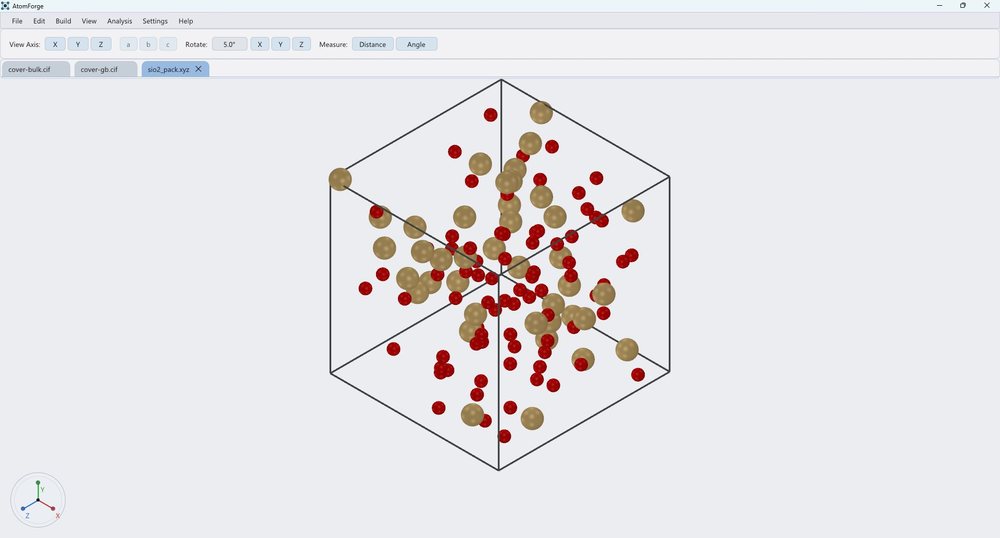This screenshot has width=1000, height=538.
Task: Activate the Distance measure tool
Action: pyautogui.click(x=372, y=45)
